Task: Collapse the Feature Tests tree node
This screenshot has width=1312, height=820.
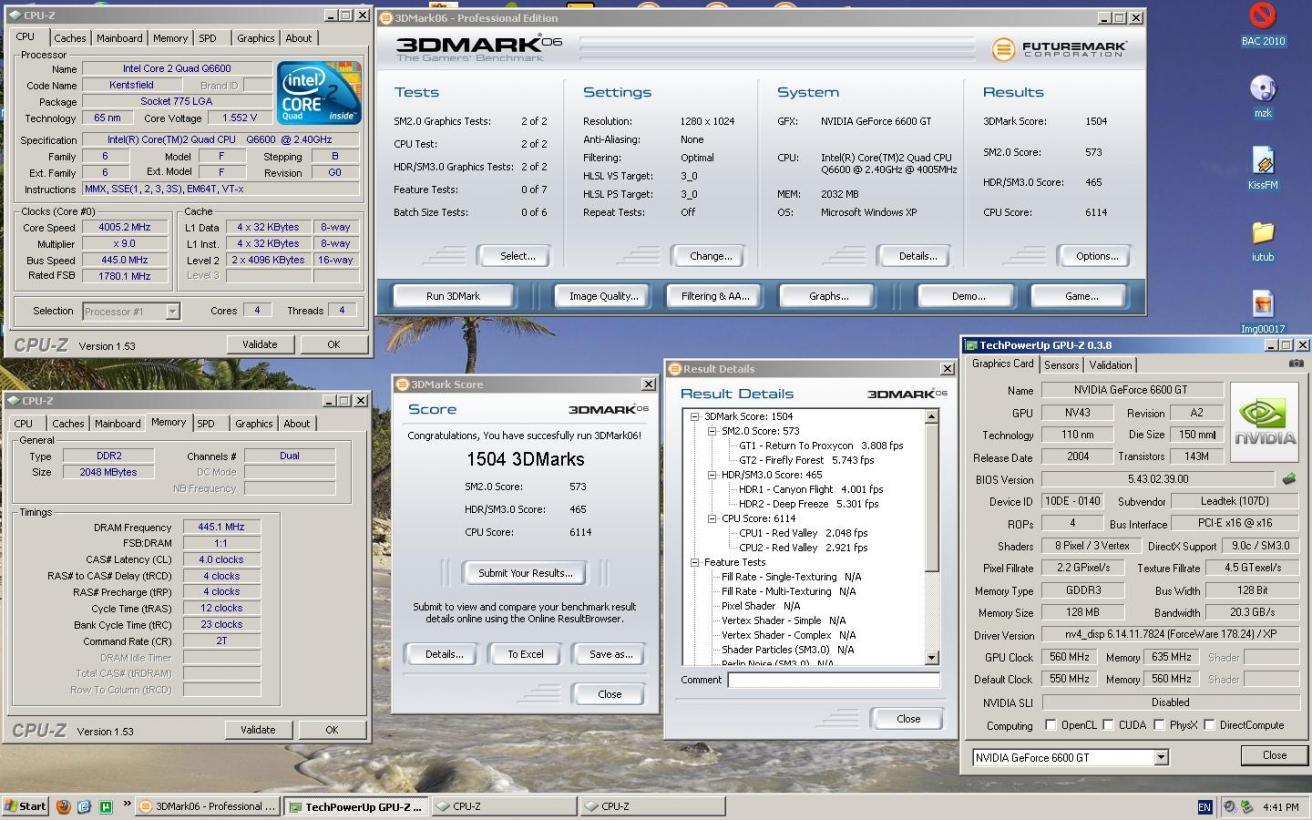Action: (695, 562)
